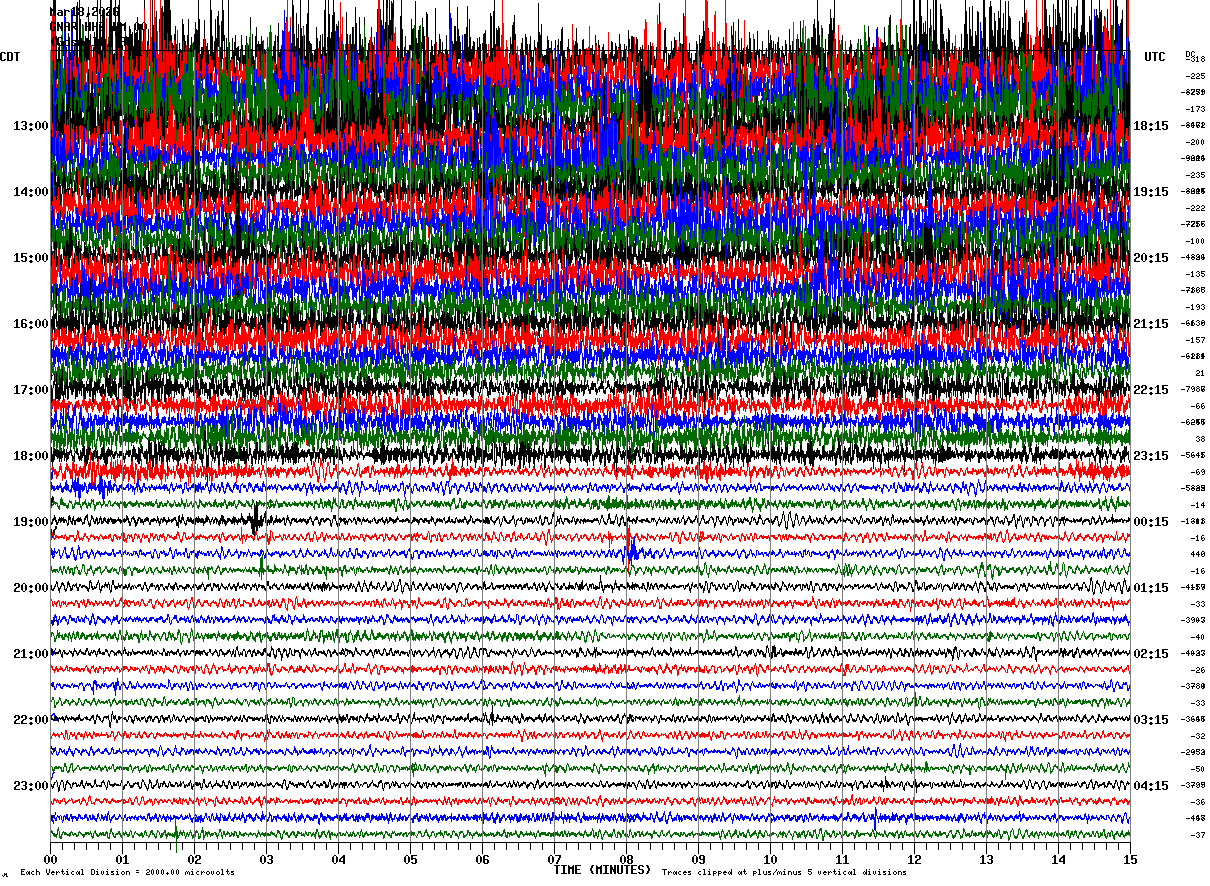This screenshot has width=1210, height=886.
Task: Click the -225 DC offset value
Action: (x=1195, y=76)
